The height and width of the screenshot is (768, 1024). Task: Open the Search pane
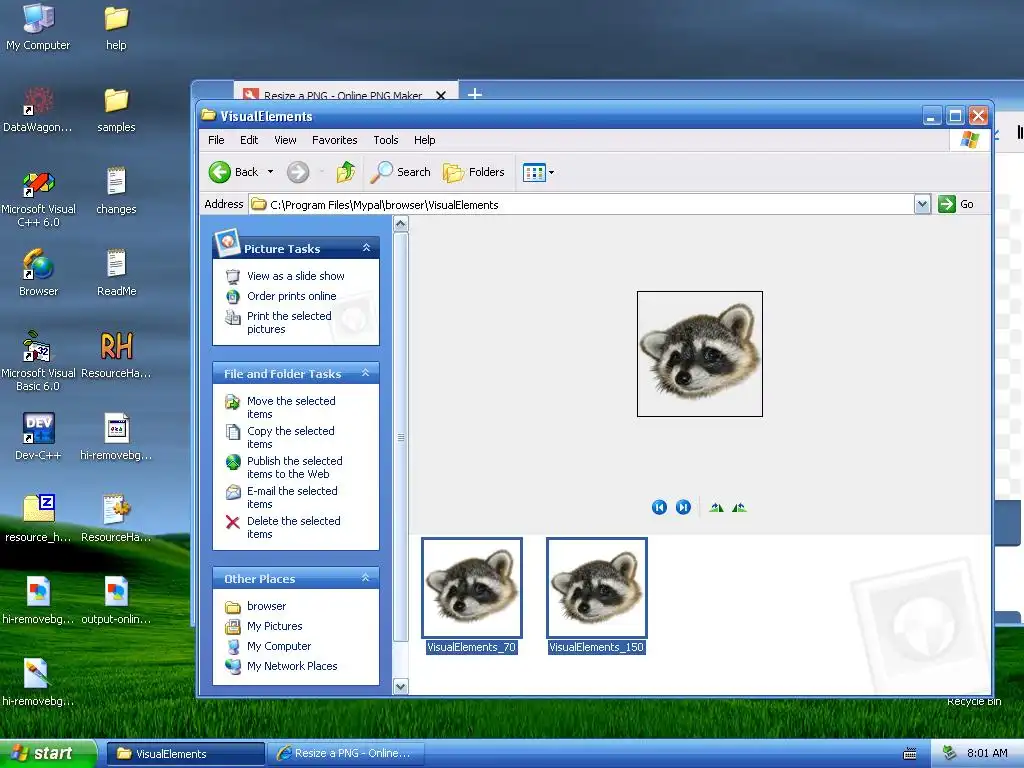[x=400, y=172]
